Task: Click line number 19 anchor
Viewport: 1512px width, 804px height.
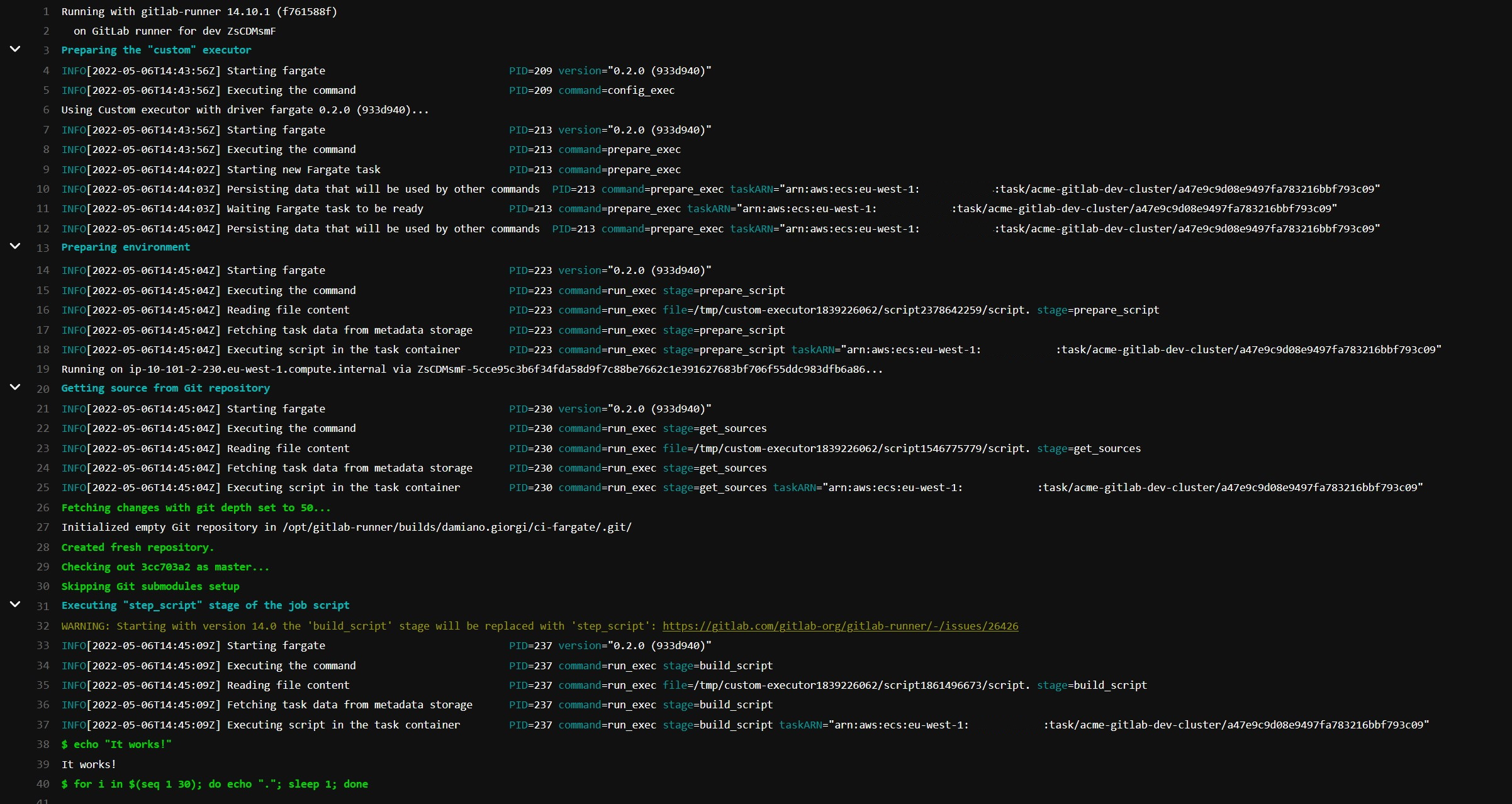Action: coord(43,369)
